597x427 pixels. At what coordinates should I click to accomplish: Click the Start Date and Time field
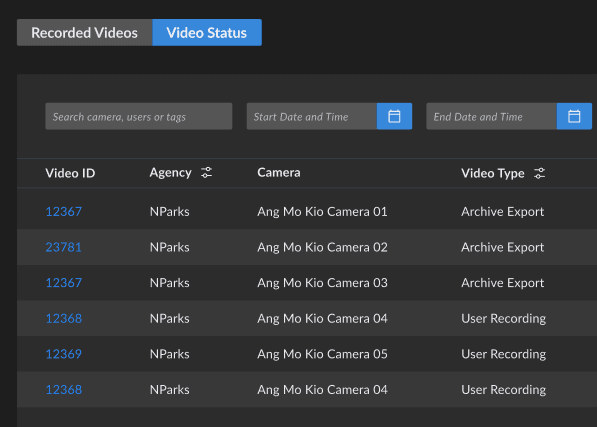312,116
